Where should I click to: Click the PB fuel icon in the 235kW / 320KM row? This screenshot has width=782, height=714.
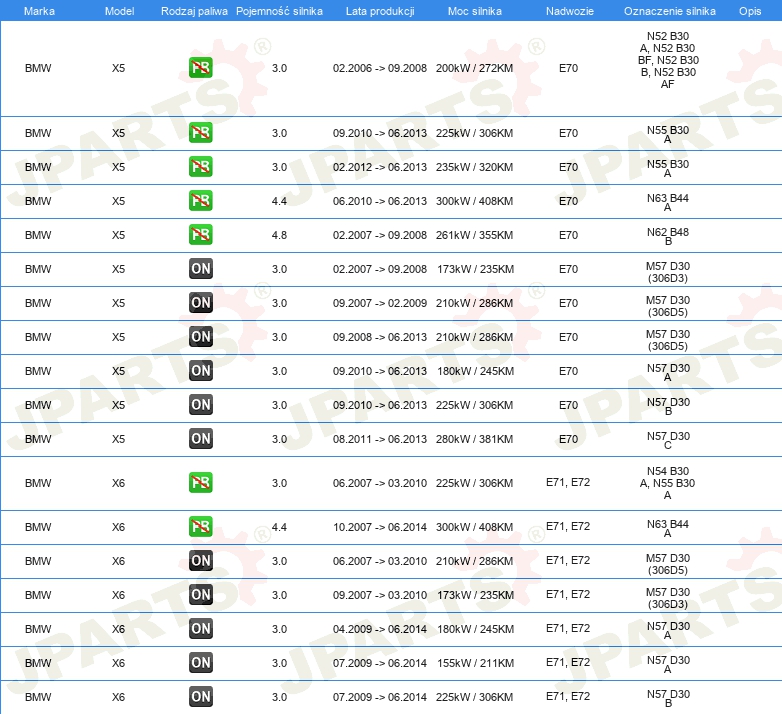(200, 167)
